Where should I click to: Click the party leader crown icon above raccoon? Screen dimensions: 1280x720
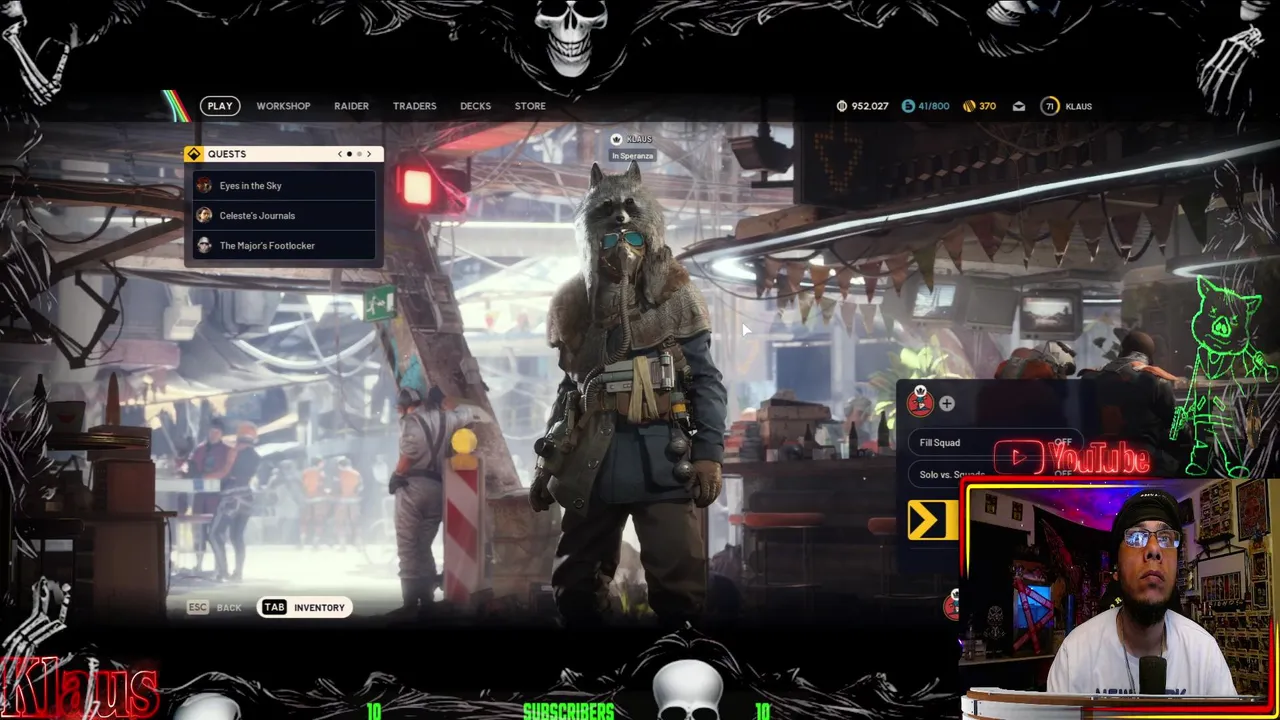pyautogui.click(x=616, y=139)
